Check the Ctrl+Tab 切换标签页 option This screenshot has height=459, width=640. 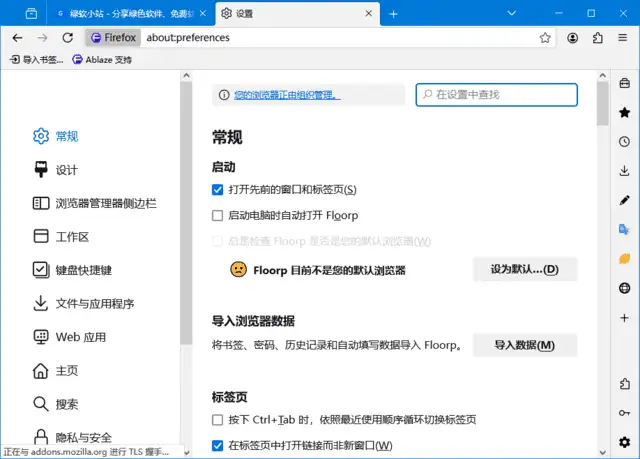pos(218,420)
